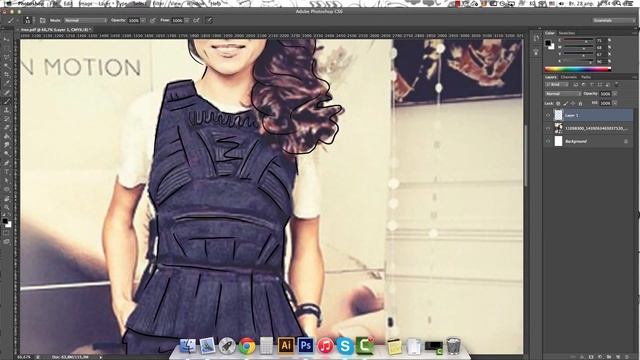Viewport: 640px width, 360px height.
Task: Open Skype from the dock
Action: (x=345, y=346)
